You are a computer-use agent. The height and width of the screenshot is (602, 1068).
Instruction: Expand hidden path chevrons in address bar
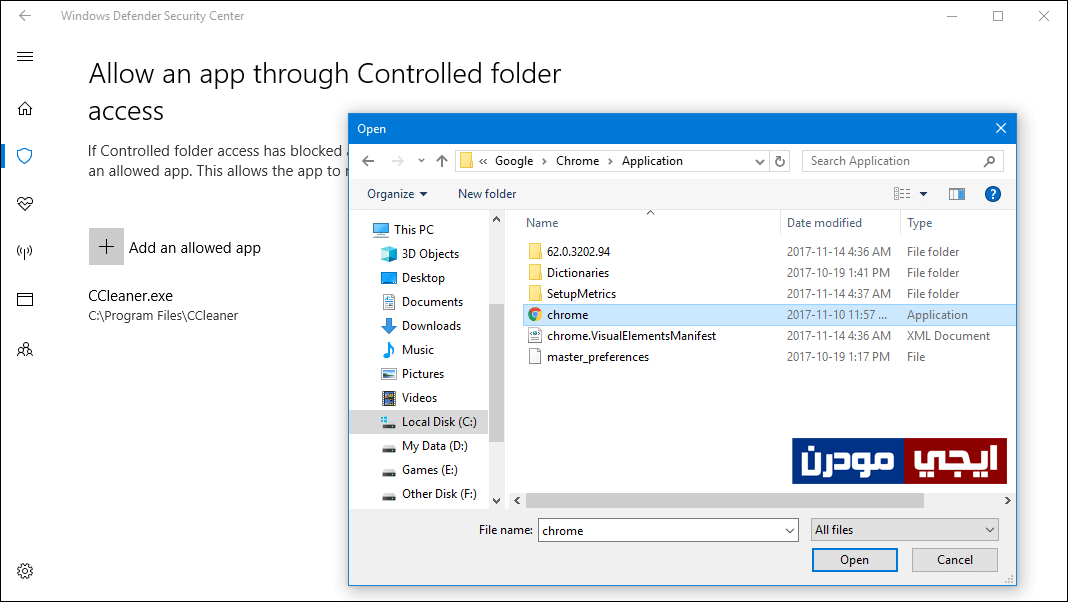pyautogui.click(x=483, y=161)
